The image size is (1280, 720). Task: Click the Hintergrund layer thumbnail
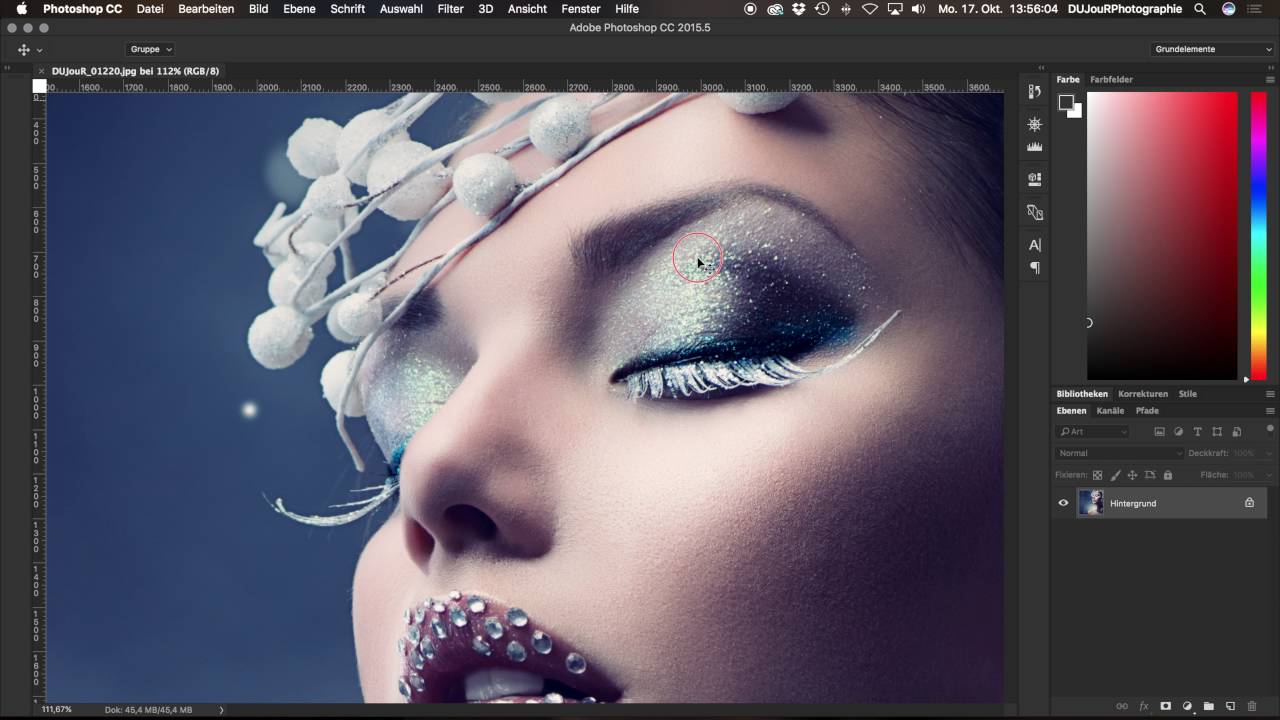click(x=1091, y=503)
